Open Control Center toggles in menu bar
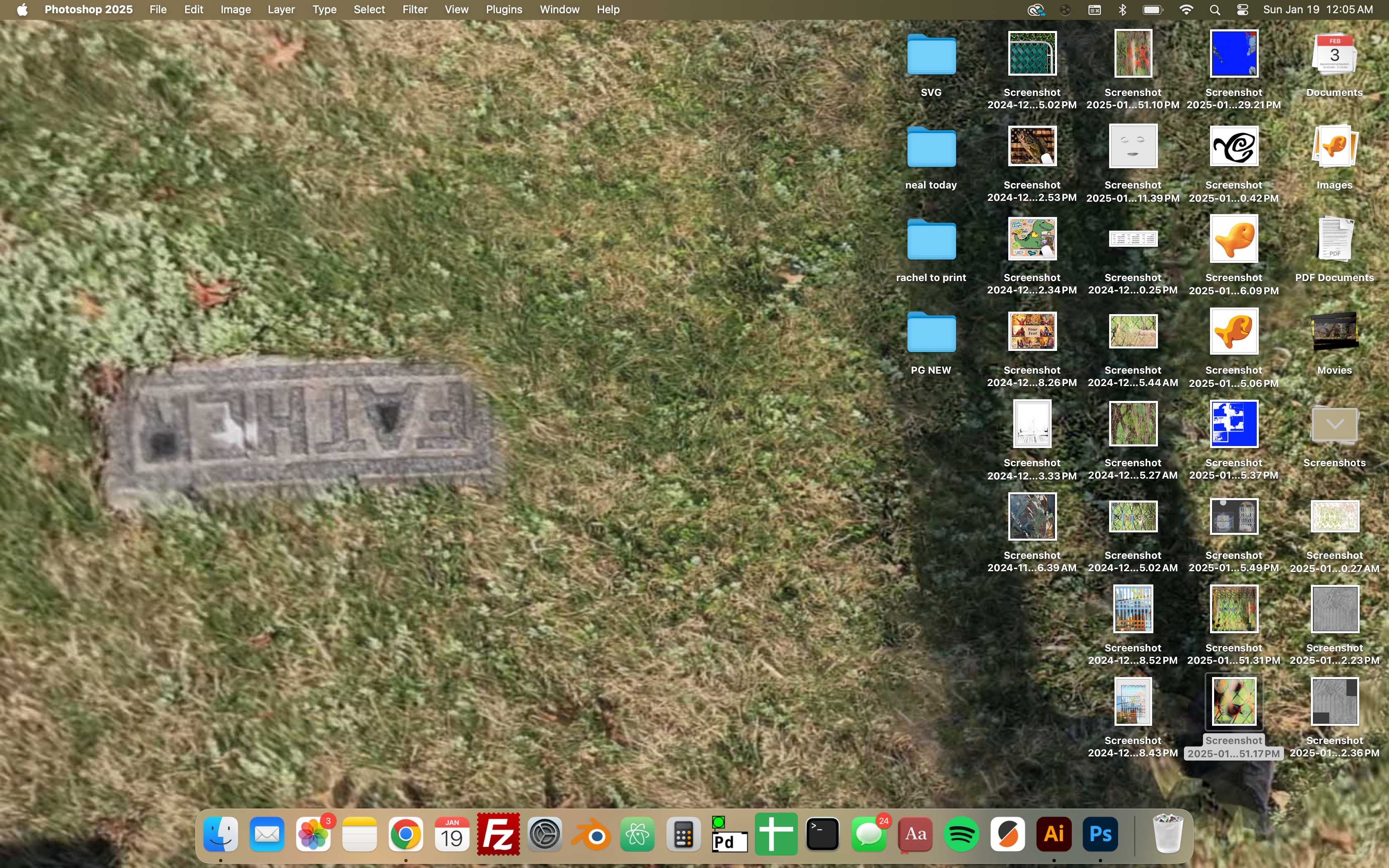1389x868 pixels. pos(1243,10)
